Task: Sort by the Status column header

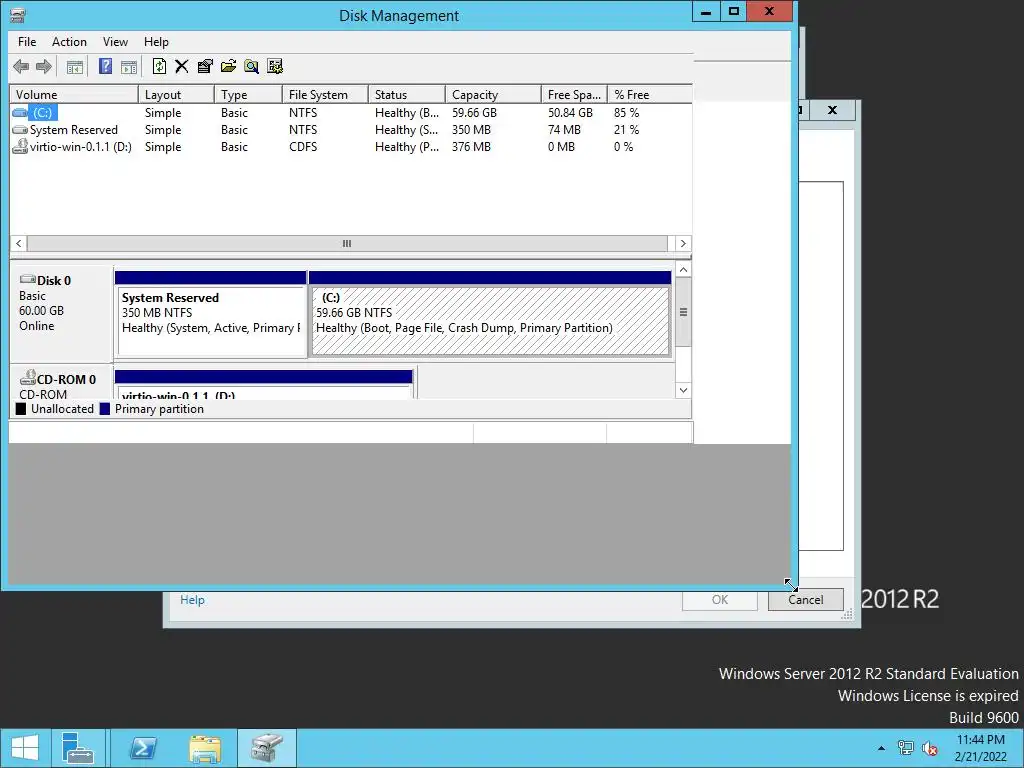Action: [x=407, y=95]
